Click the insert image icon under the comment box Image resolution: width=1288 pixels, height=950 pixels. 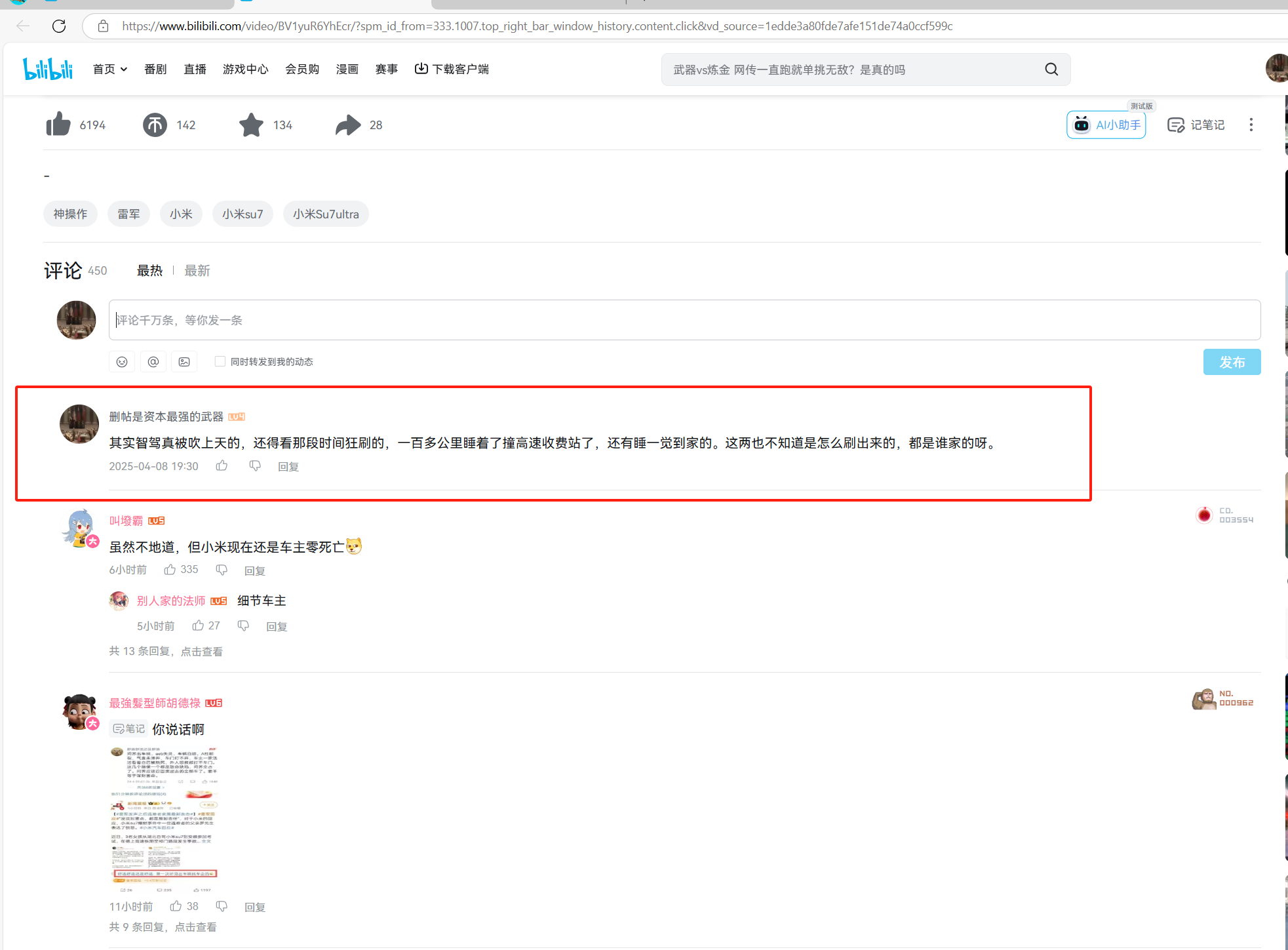click(184, 362)
